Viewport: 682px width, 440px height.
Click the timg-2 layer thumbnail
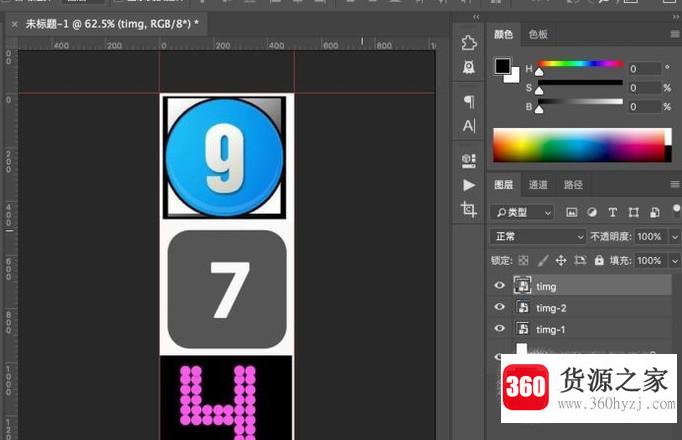(x=522, y=307)
